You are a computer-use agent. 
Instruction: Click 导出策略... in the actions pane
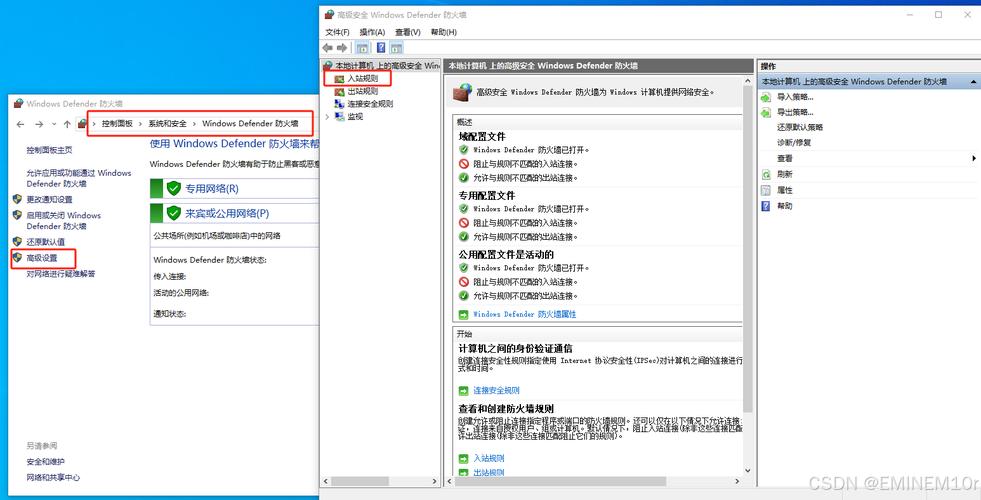(795, 112)
